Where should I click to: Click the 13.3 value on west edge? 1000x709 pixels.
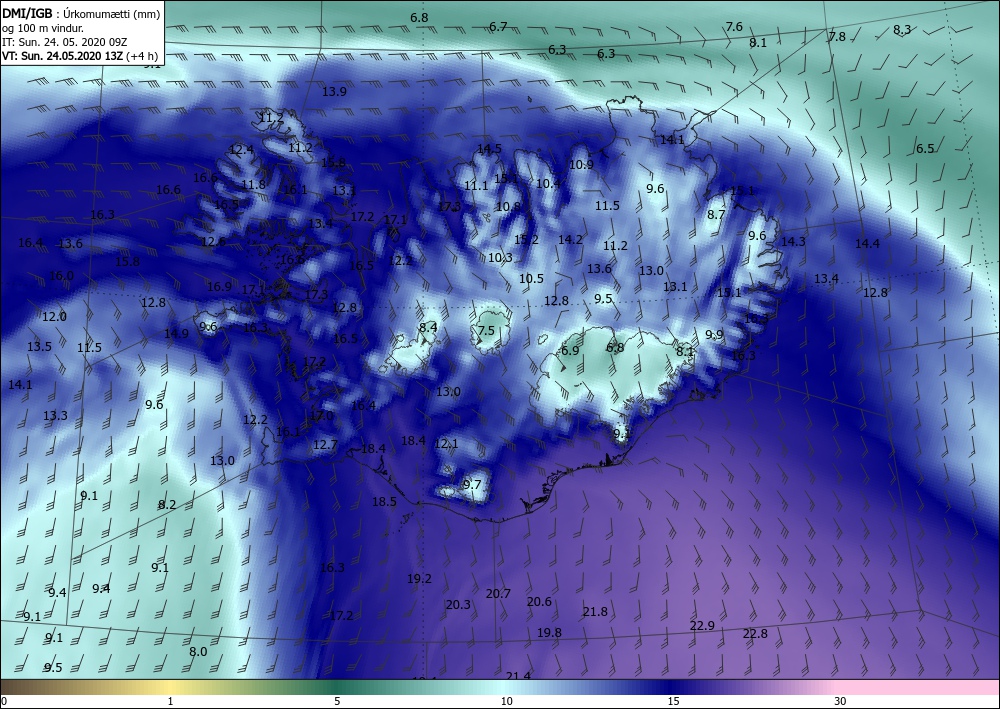(55, 416)
